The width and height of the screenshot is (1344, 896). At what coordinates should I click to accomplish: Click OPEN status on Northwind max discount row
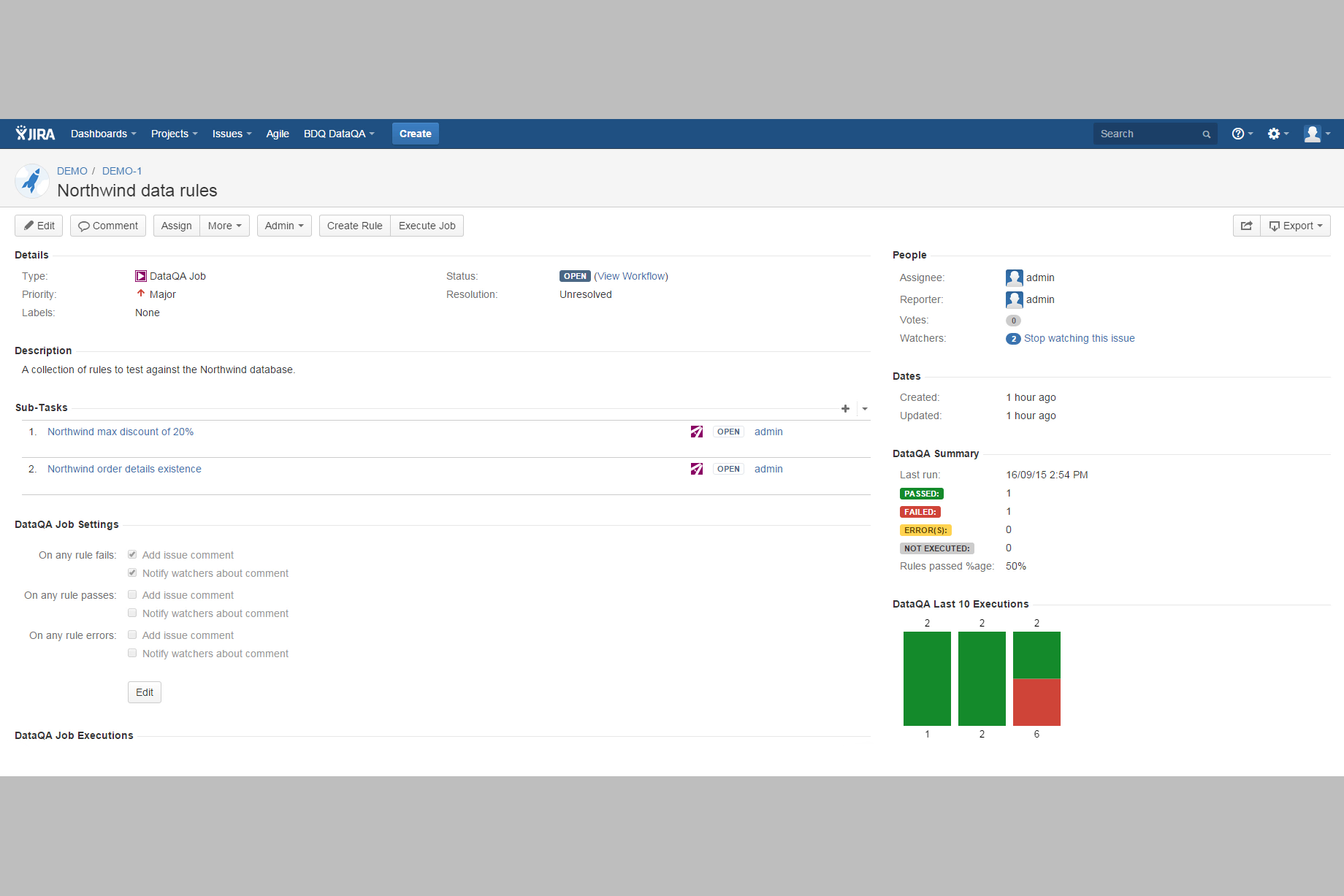tap(728, 432)
